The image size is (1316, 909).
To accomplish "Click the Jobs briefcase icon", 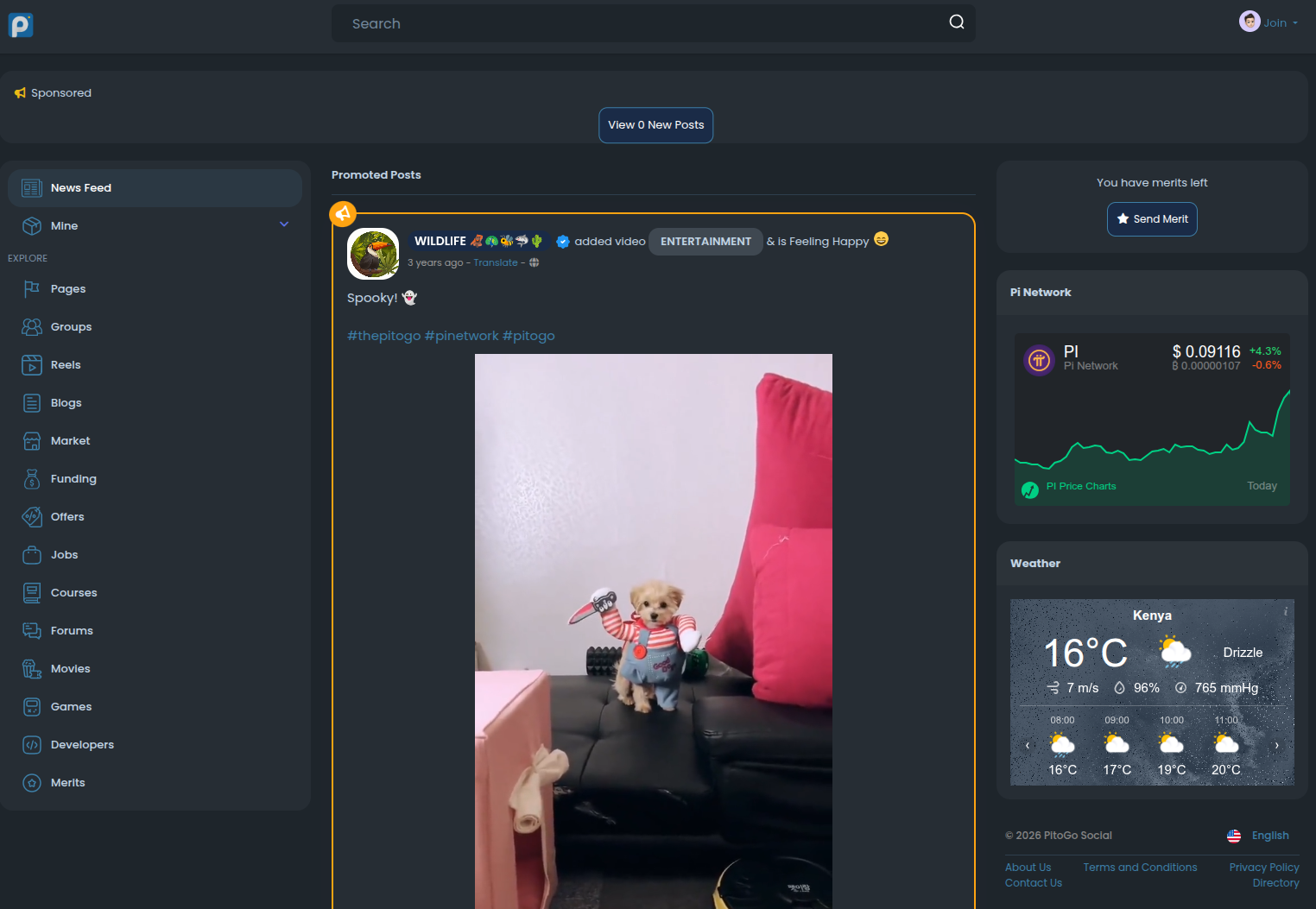I will click(x=32, y=555).
